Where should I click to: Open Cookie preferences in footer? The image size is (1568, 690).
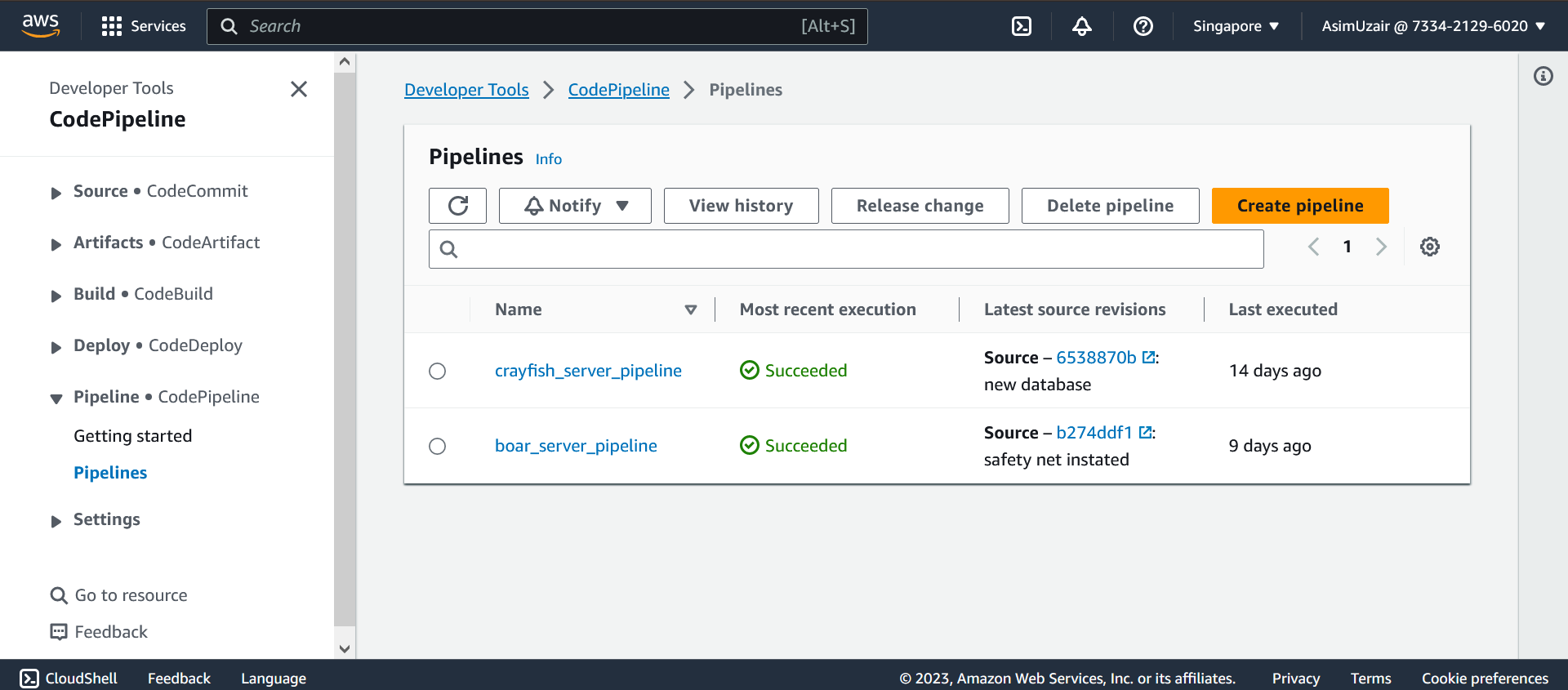pos(1485,679)
